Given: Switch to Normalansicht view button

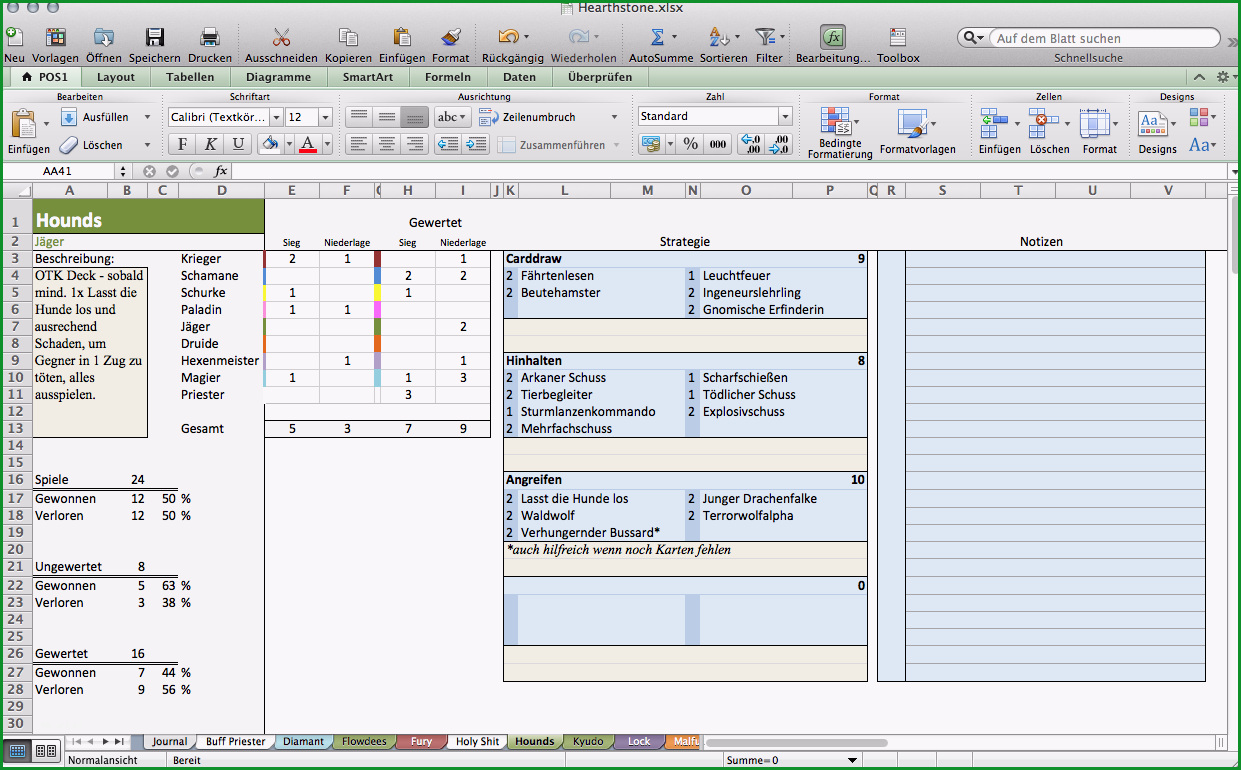Looking at the screenshot, I should coord(18,750).
